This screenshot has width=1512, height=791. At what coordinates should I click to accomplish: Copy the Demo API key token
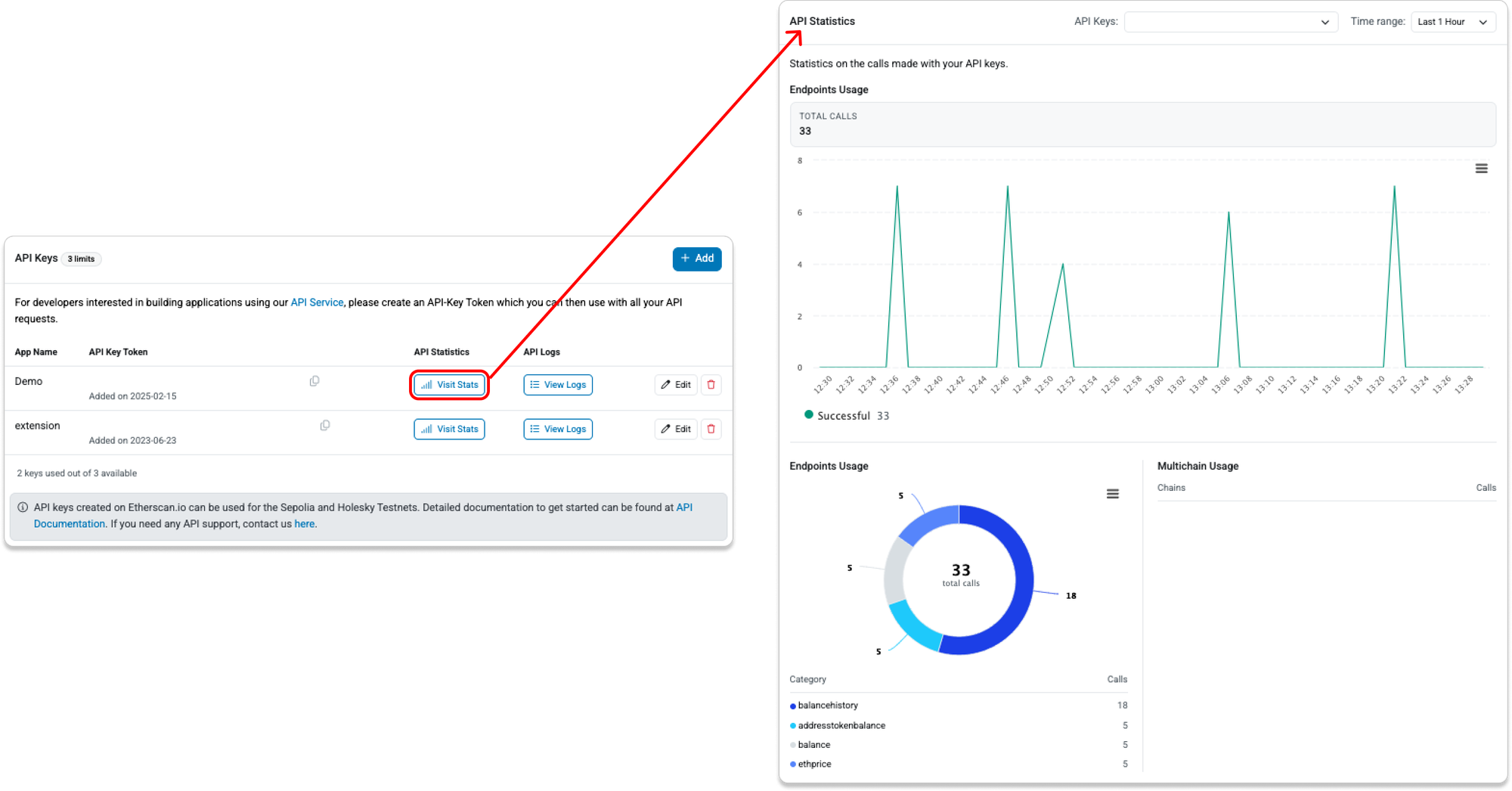point(314,381)
